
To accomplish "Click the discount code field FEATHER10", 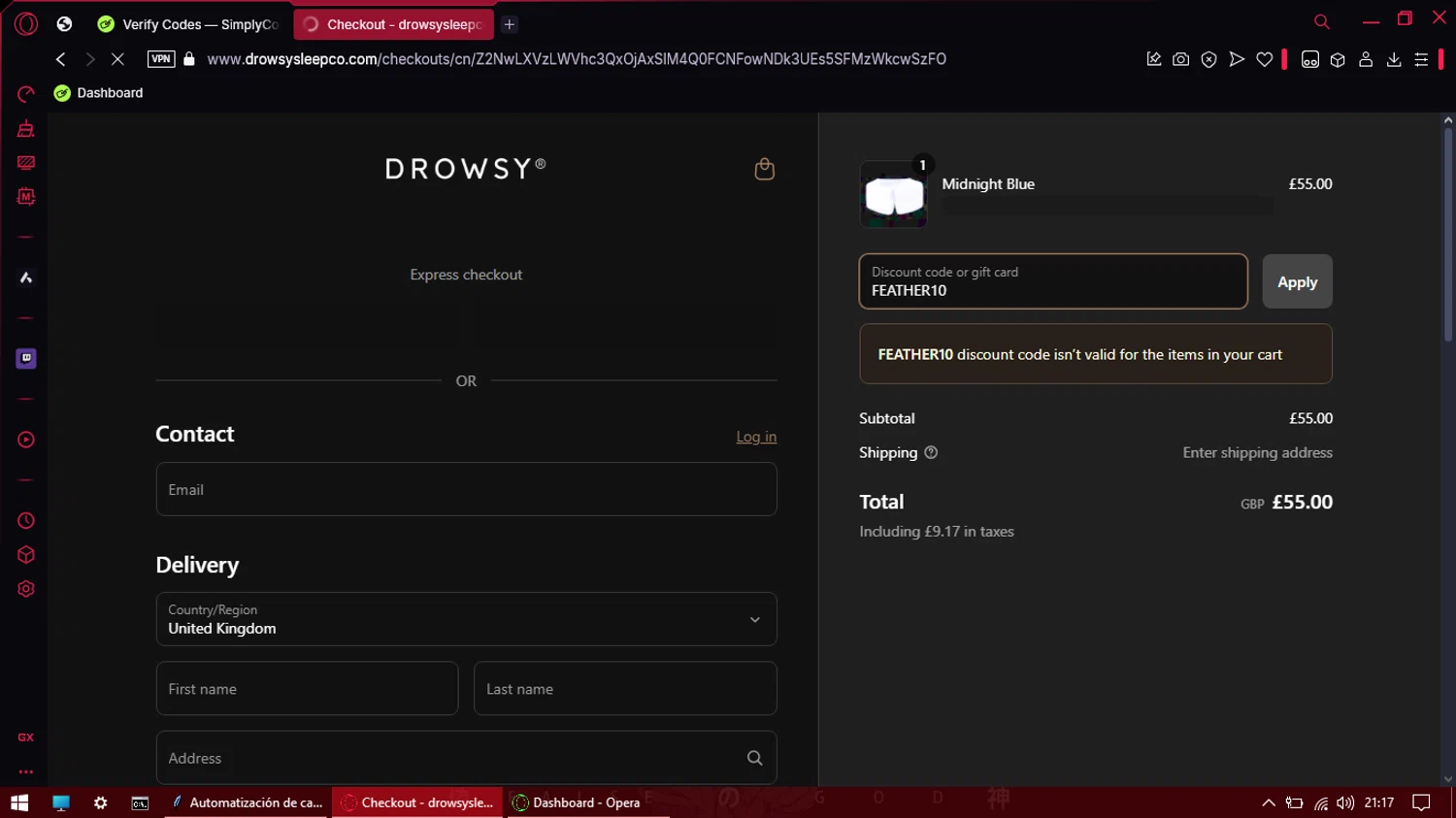I will coord(1053,281).
